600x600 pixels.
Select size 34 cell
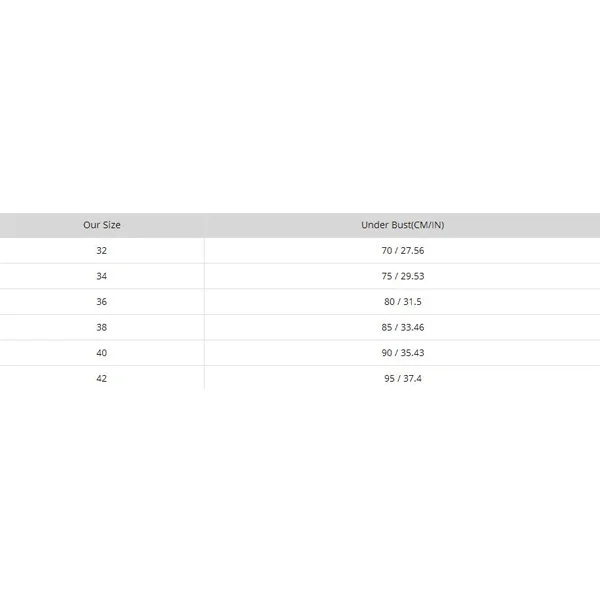point(102,276)
